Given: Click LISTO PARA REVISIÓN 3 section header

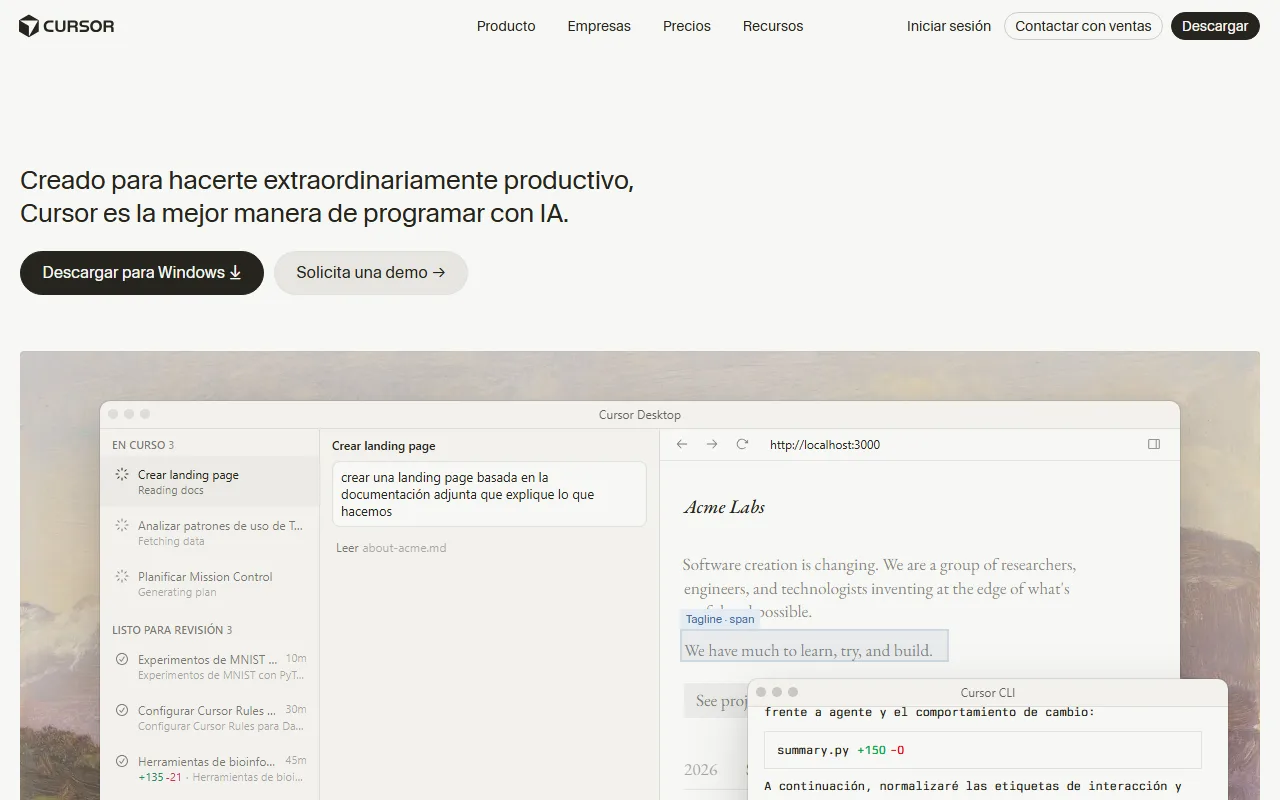Looking at the screenshot, I should click(172, 630).
